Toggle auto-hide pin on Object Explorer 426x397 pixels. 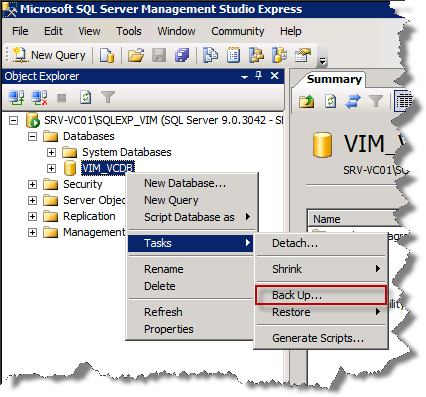259,76
